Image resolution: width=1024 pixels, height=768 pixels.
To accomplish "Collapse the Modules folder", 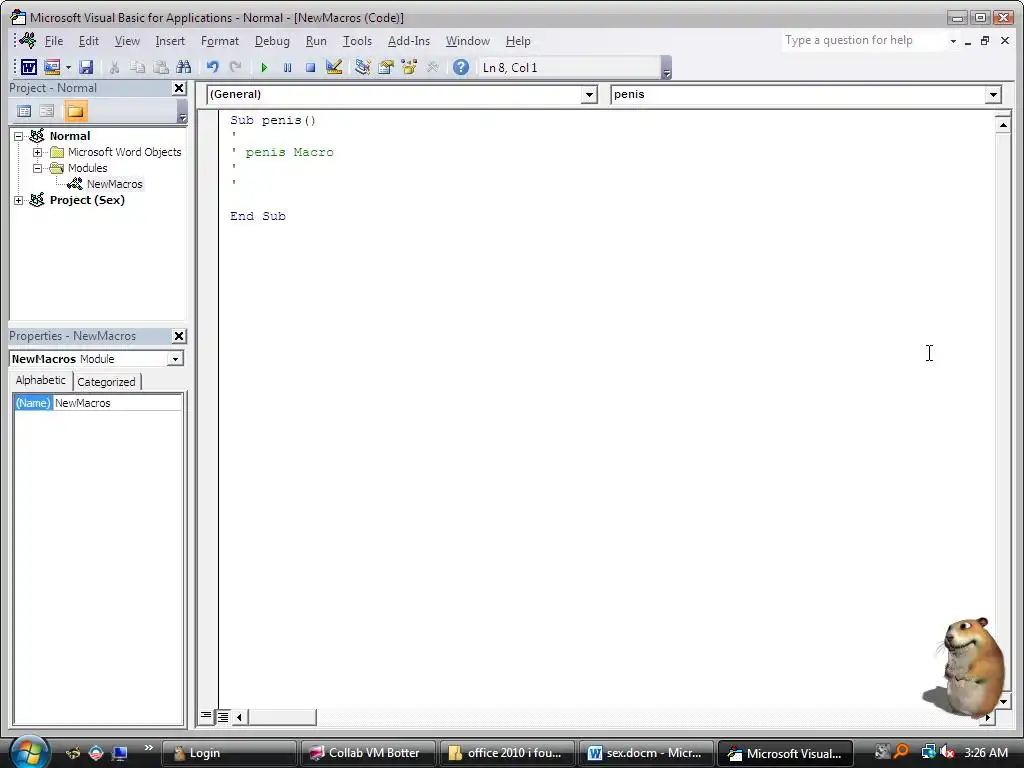I will pos(37,168).
